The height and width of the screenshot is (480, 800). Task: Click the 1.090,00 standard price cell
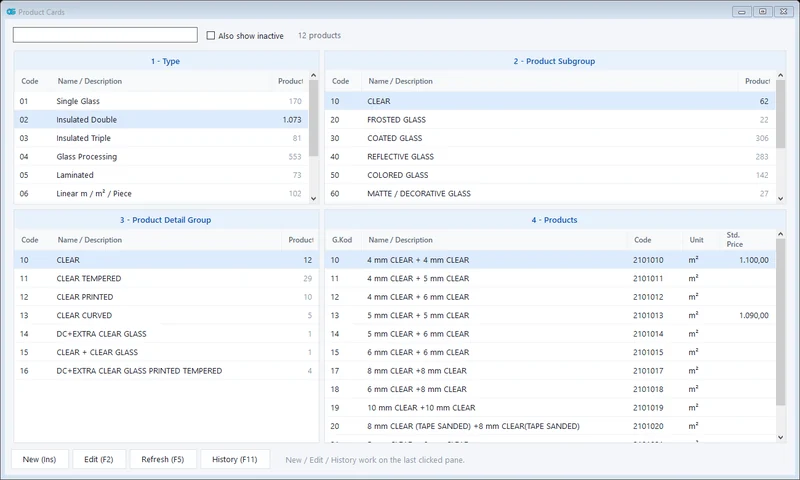tap(754, 315)
